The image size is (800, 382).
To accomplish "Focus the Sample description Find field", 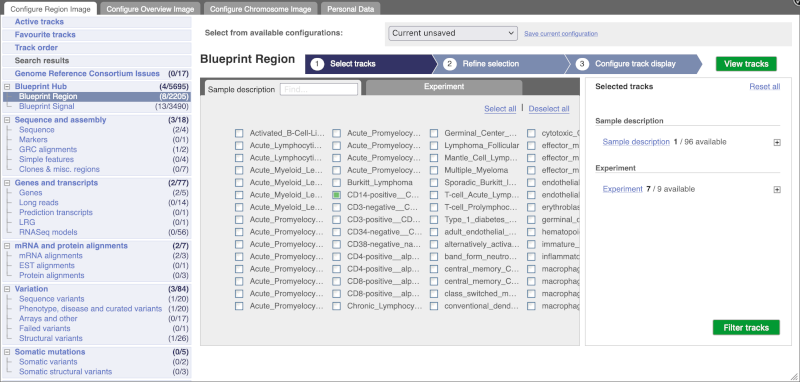I will [319, 89].
